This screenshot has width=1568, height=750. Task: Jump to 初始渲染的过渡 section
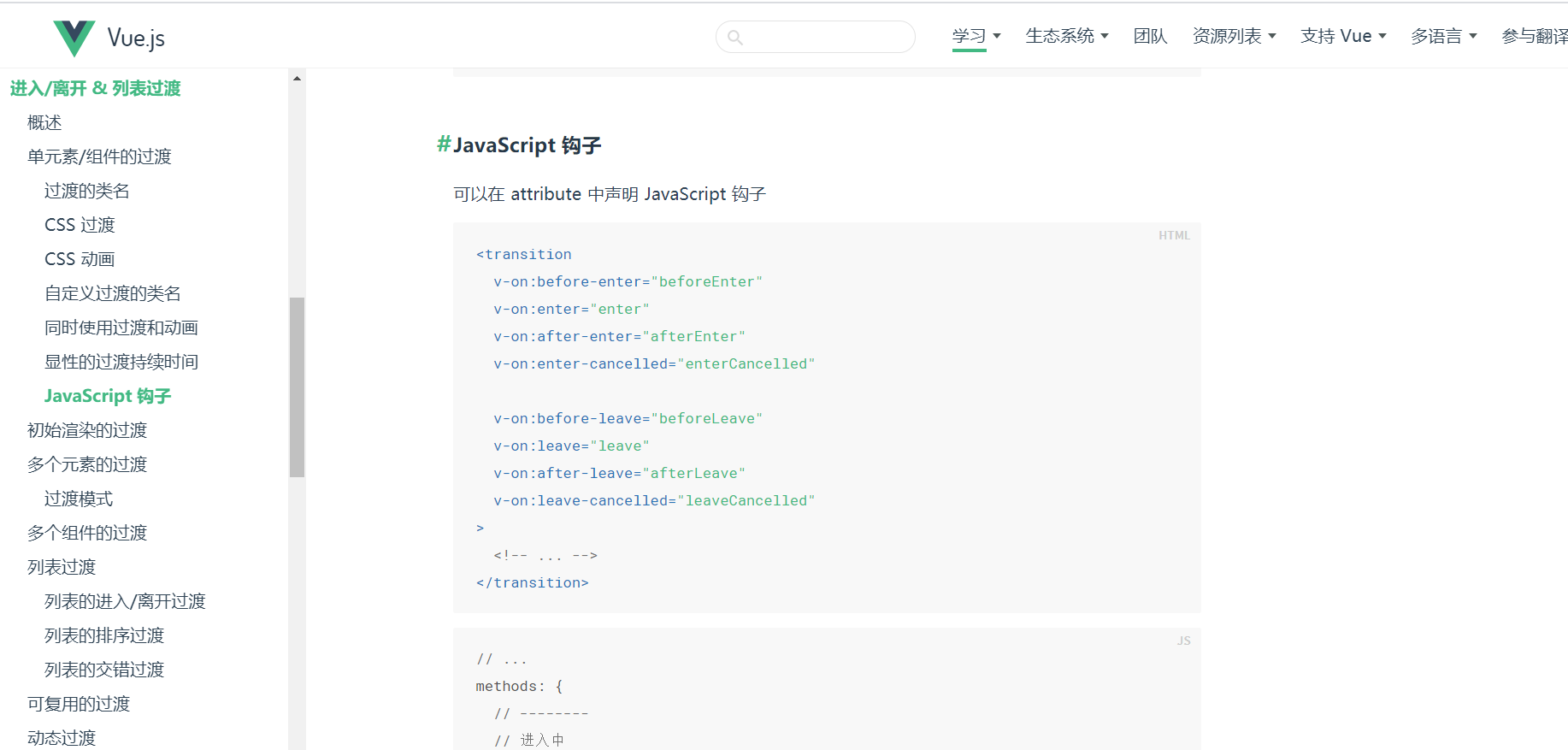(86, 430)
